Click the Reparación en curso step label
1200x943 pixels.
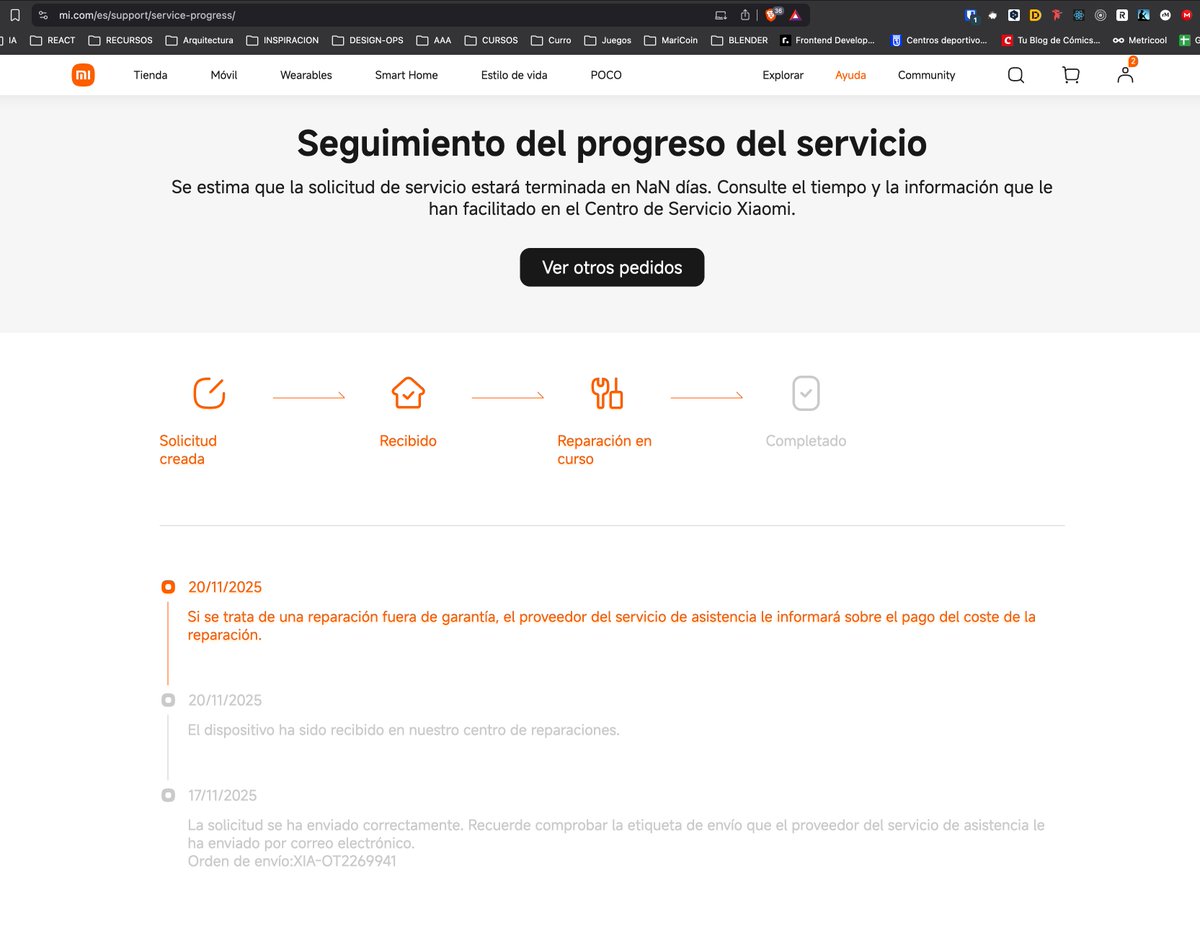pos(604,450)
